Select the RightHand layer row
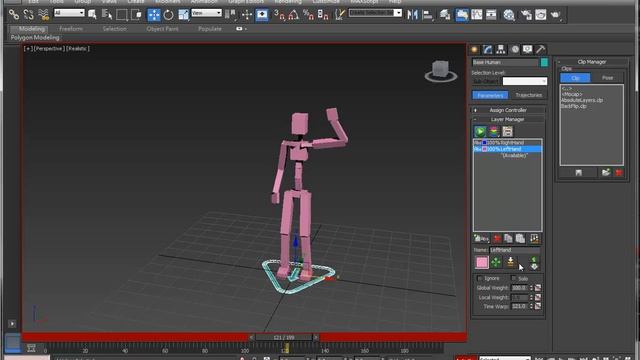Viewport: 640px width, 360px height. click(507, 142)
